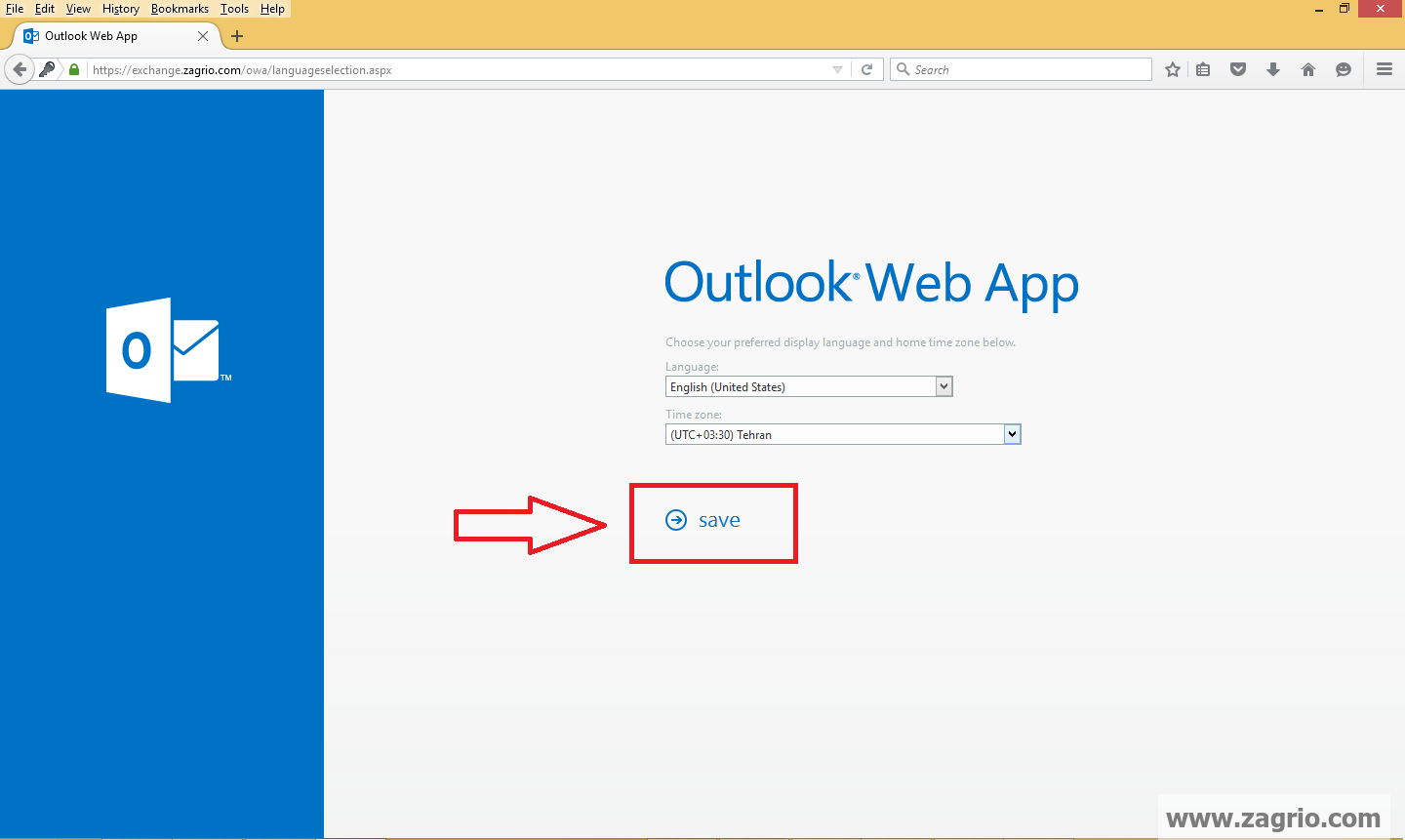This screenshot has width=1405, height=840.
Task: Save page to Pocket icon
Action: click(x=1238, y=69)
